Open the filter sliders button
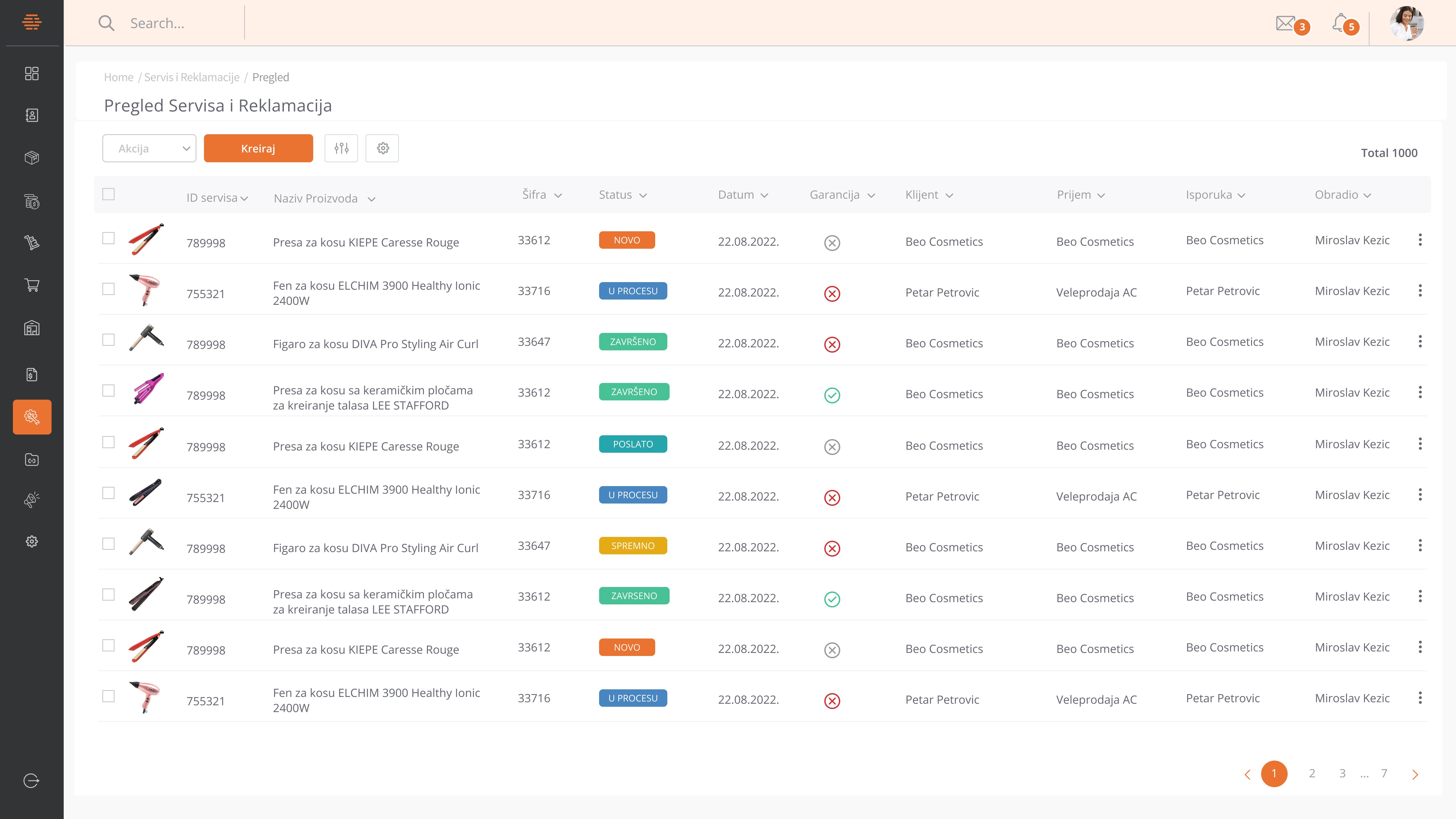 pos(342,148)
